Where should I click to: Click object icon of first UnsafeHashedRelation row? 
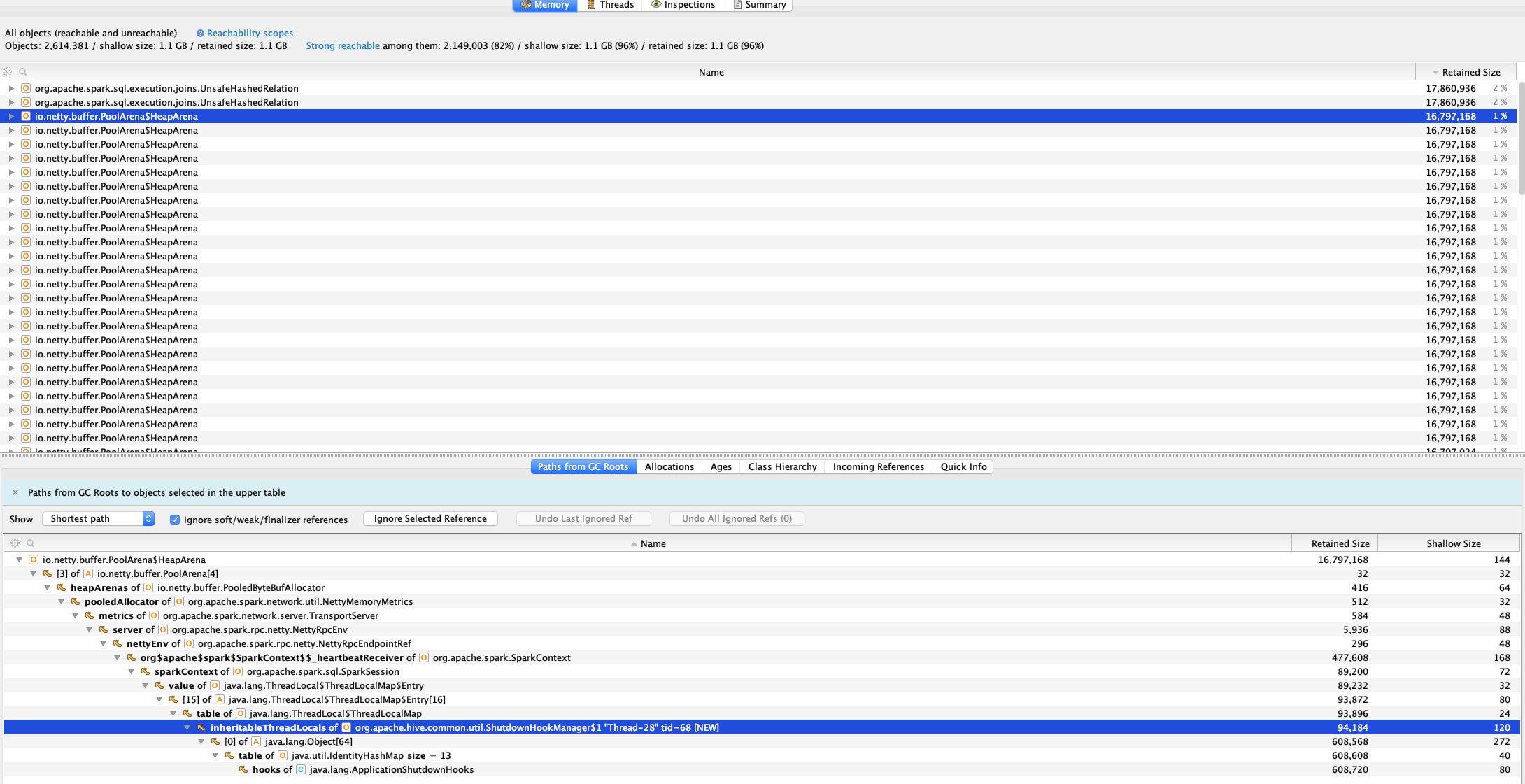(26, 88)
